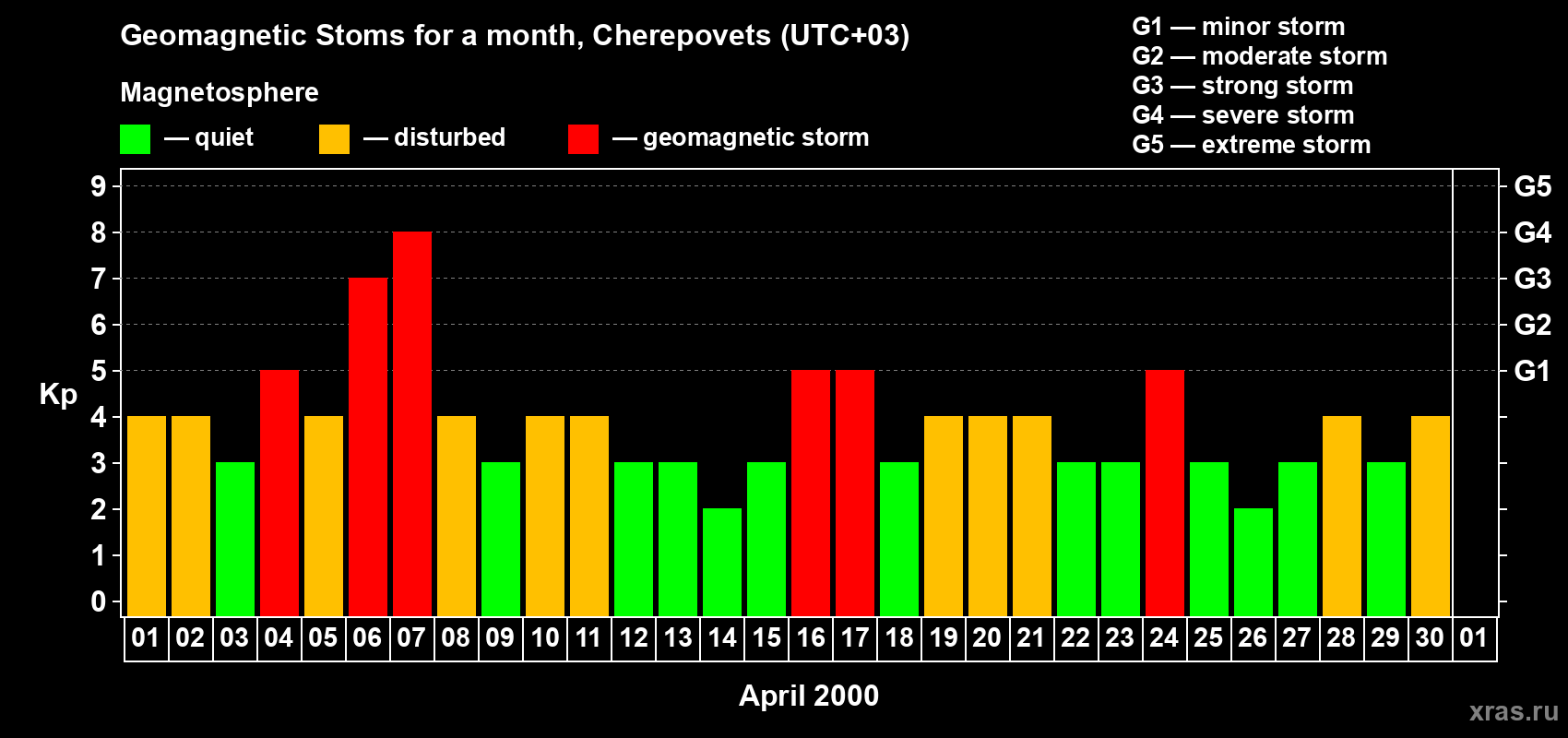Click the red bar for day 06
Viewport: 1568px width, 738px height.
point(368,447)
